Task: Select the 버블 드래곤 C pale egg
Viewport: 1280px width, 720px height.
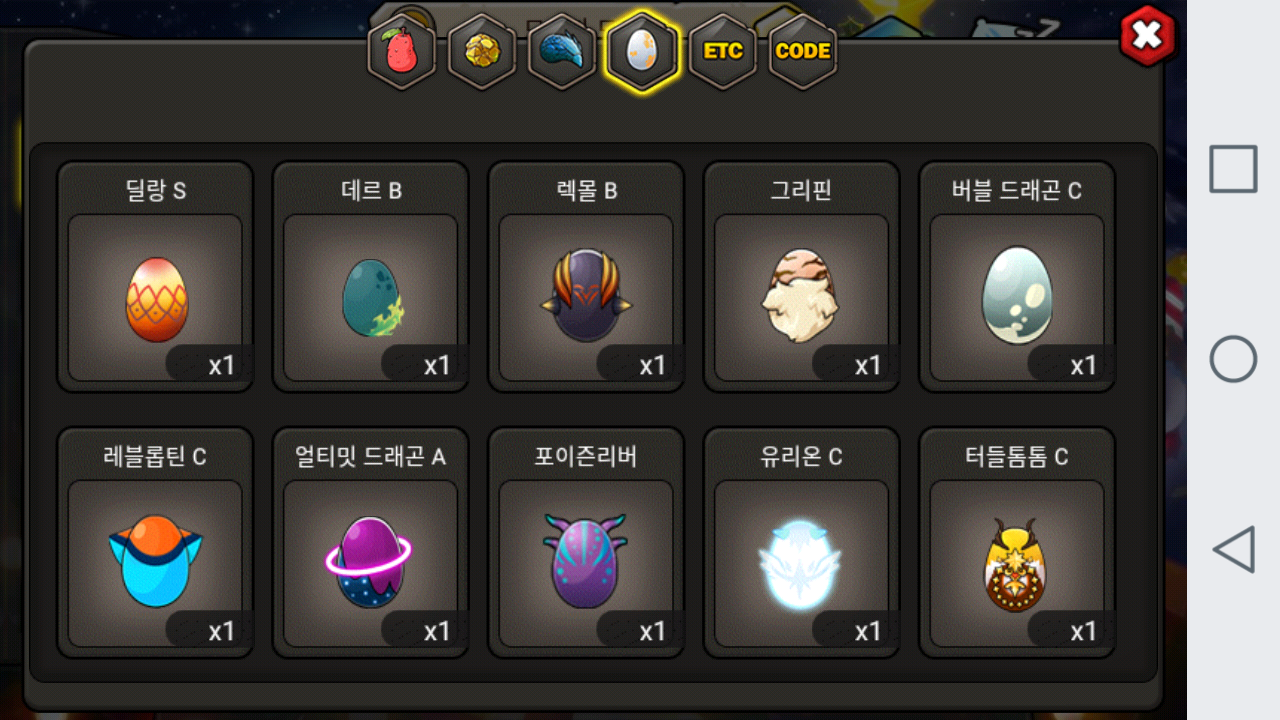Action: point(1017,277)
